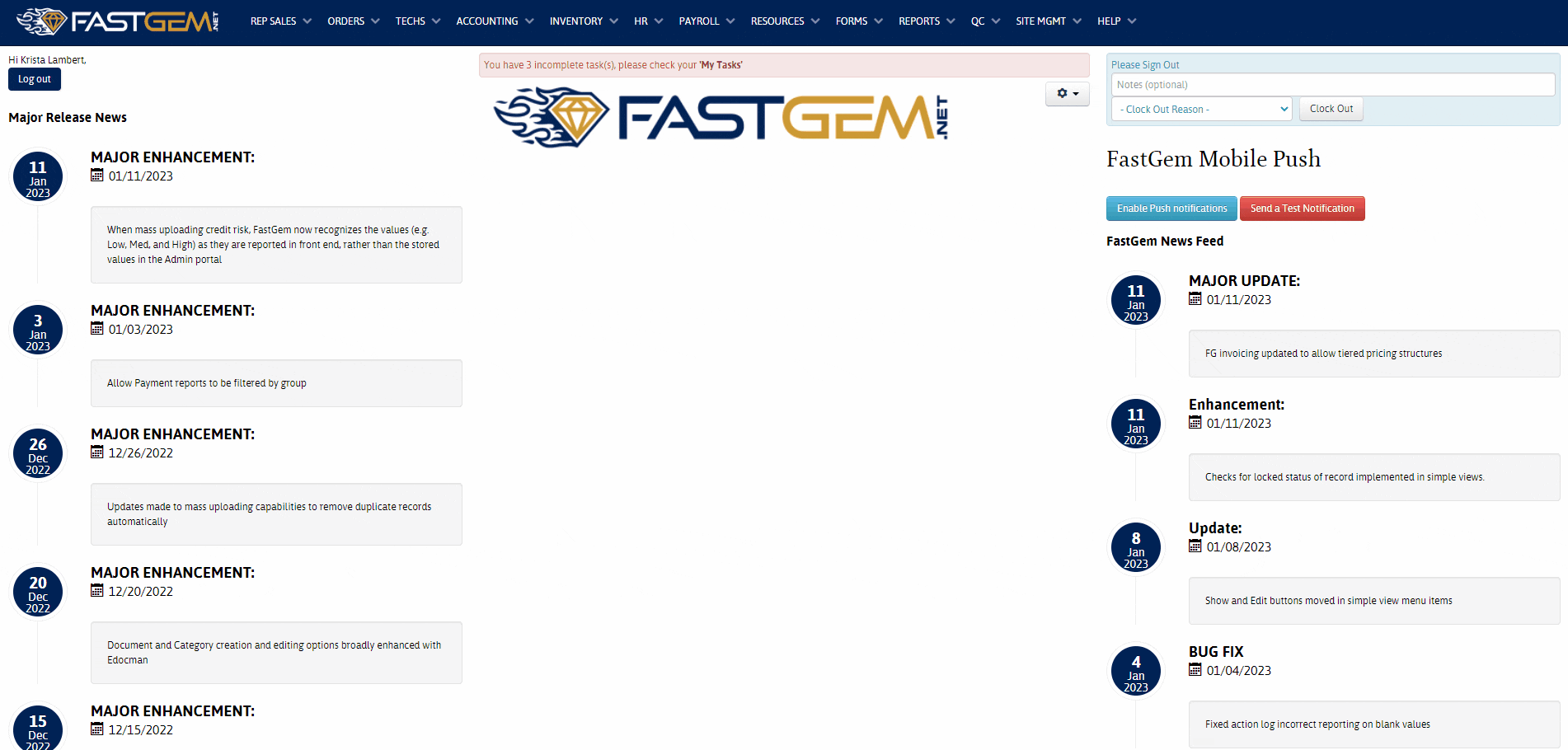Click the 4 Jan 2023 date badge
Image resolution: width=1568 pixels, height=750 pixels.
(x=1136, y=672)
